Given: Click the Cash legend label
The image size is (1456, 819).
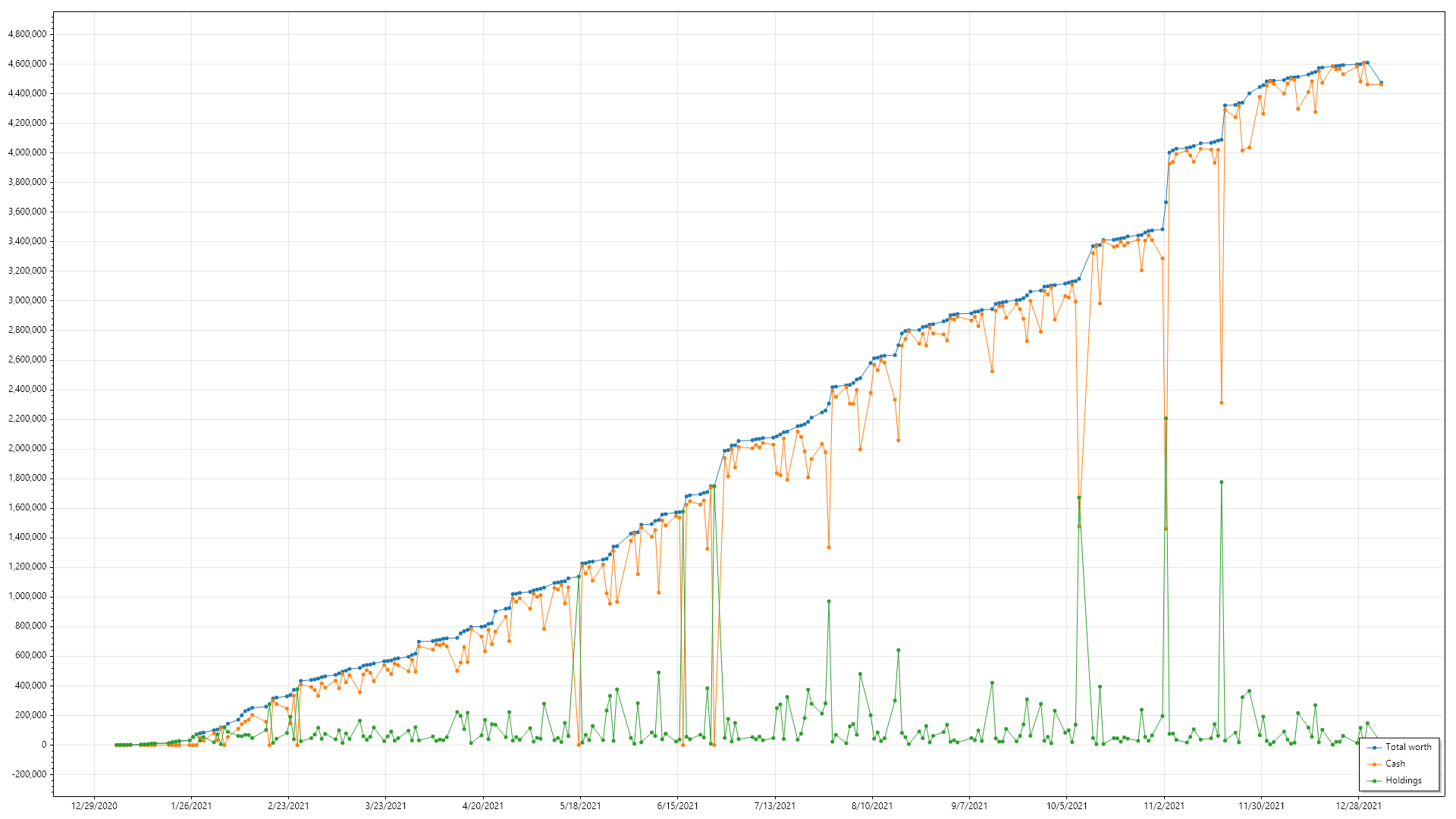Looking at the screenshot, I should click(x=1395, y=764).
